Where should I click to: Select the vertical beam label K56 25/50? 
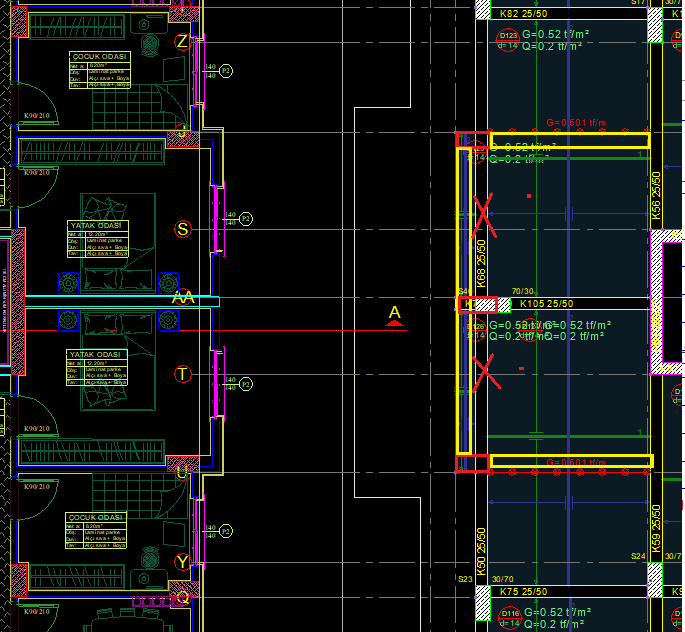coord(657,196)
